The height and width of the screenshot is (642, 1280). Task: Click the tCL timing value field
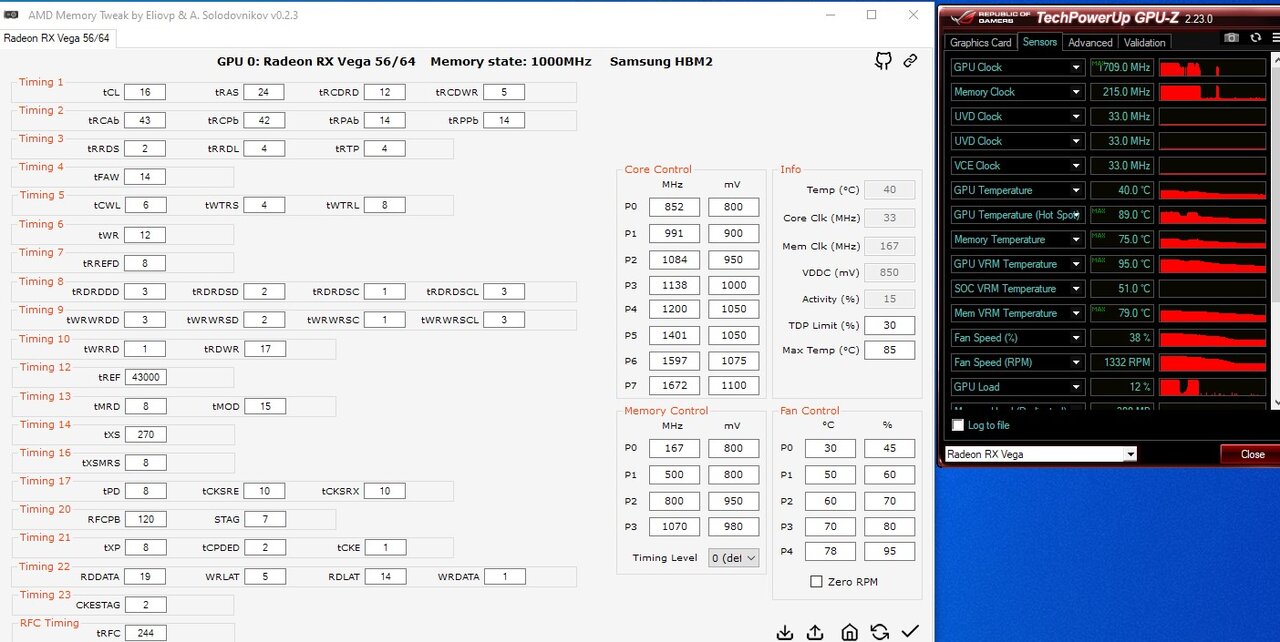tap(145, 92)
